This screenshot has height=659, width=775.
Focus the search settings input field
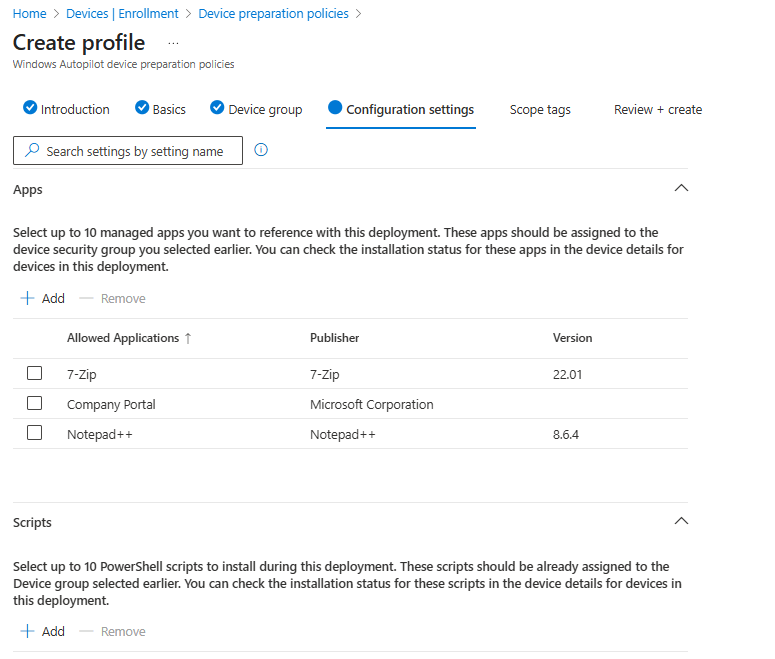[135, 151]
